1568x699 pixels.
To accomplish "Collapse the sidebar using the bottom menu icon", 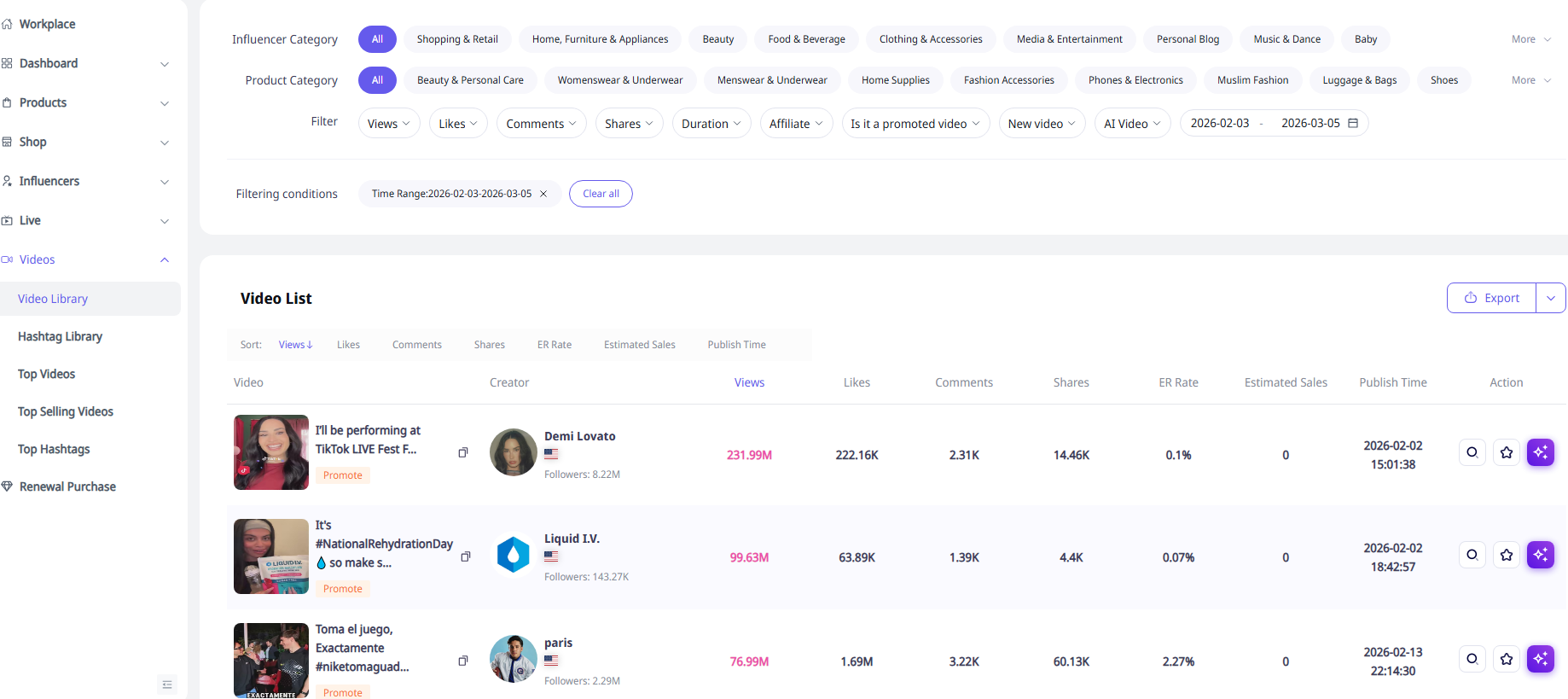I will tap(167, 684).
